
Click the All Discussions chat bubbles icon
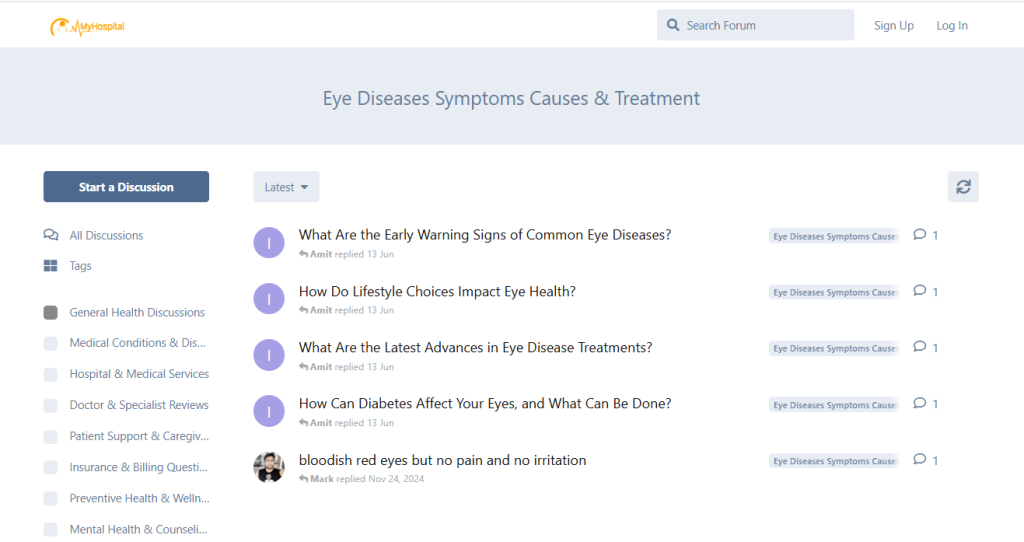(51, 235)
